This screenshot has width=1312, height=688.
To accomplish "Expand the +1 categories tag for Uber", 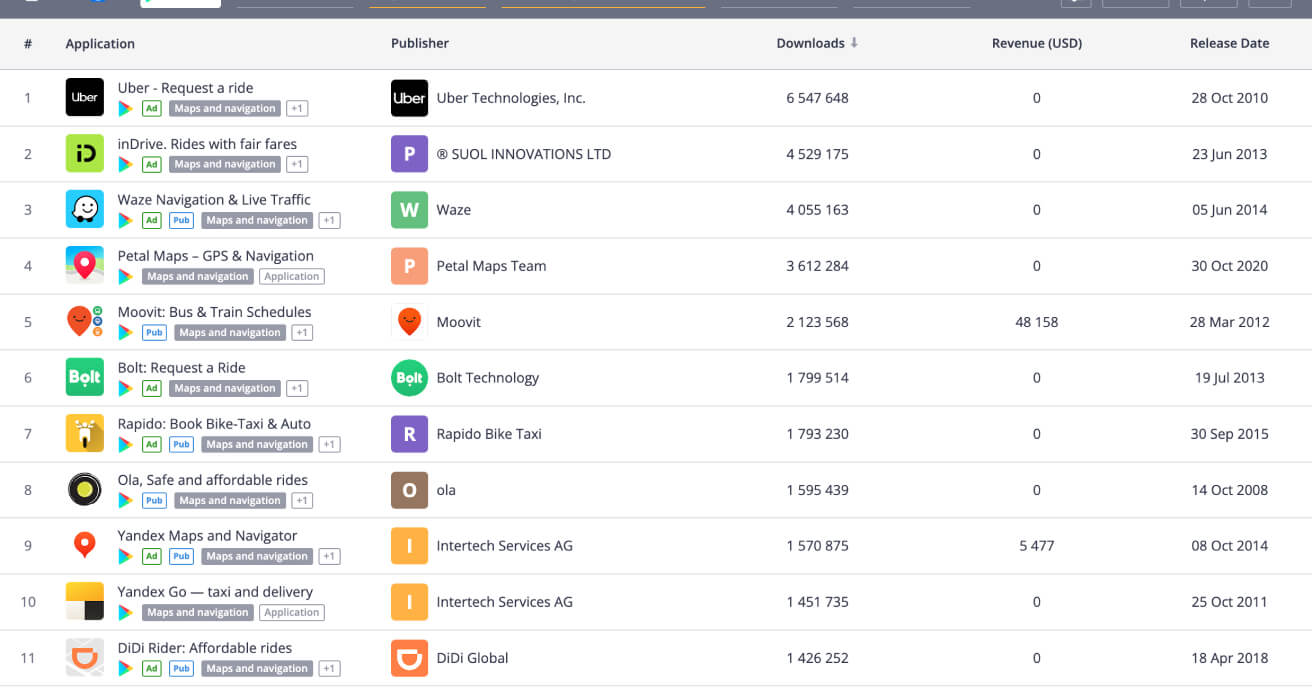I will click(x=297, y=109).
